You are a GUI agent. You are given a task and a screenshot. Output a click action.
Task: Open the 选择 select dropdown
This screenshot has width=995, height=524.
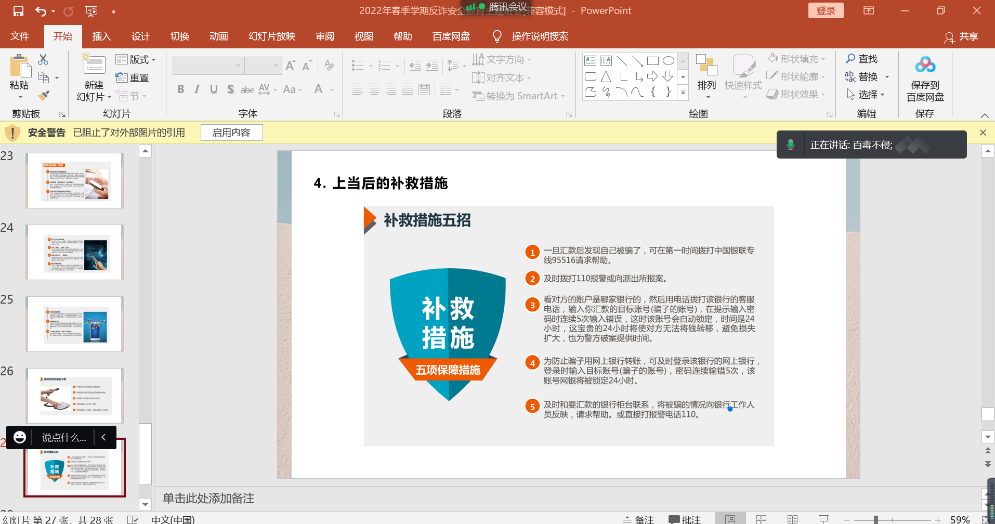pos(862,95)
